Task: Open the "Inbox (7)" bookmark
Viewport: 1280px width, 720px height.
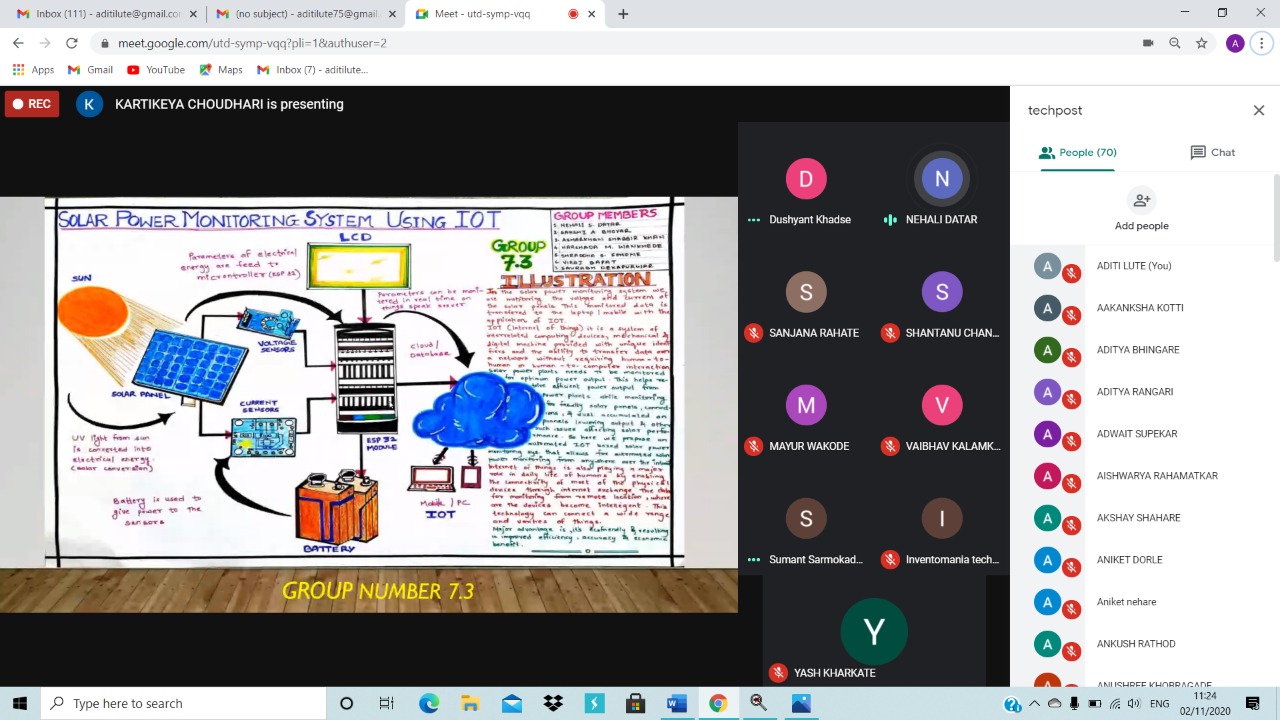Action: pyautogui.click(x=313, y=70)
